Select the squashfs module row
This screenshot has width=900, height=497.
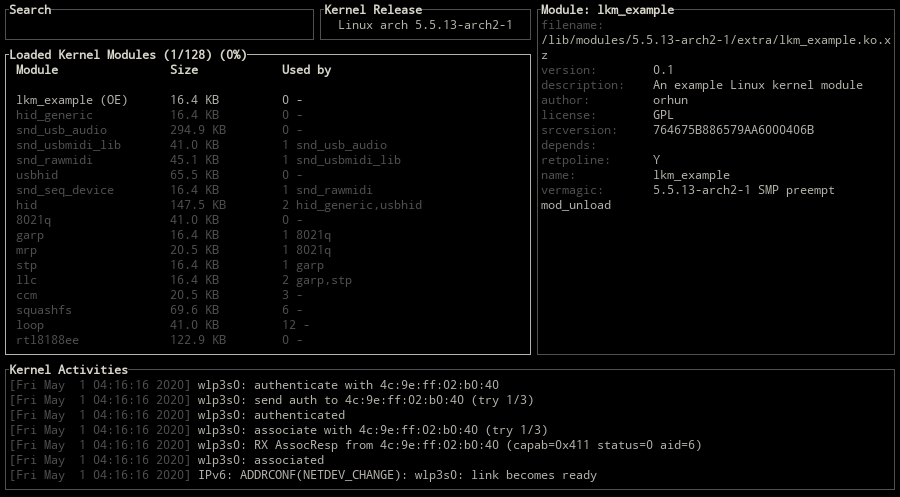point(267,310)
